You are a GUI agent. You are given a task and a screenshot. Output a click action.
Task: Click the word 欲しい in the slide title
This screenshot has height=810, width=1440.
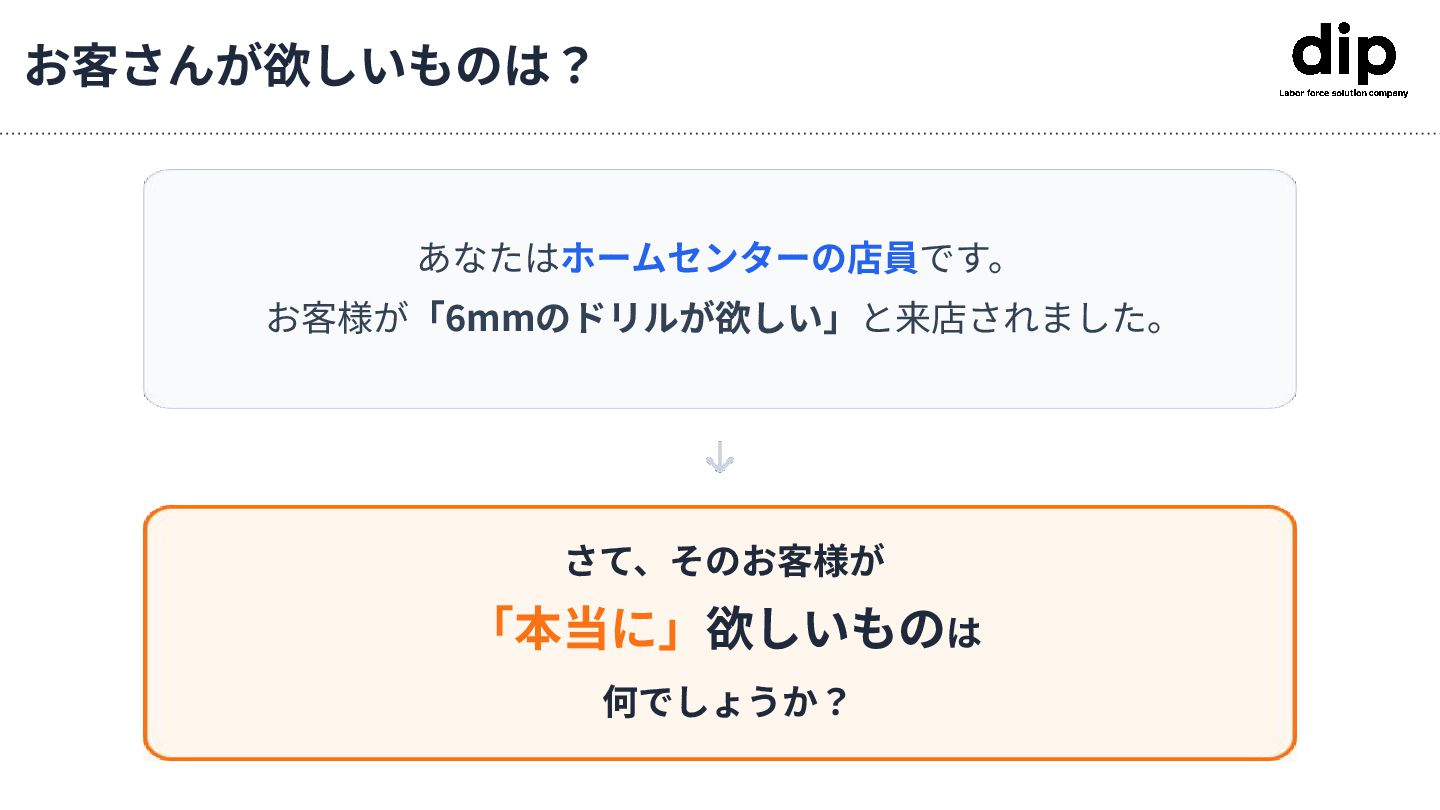(x=316, y=66)
